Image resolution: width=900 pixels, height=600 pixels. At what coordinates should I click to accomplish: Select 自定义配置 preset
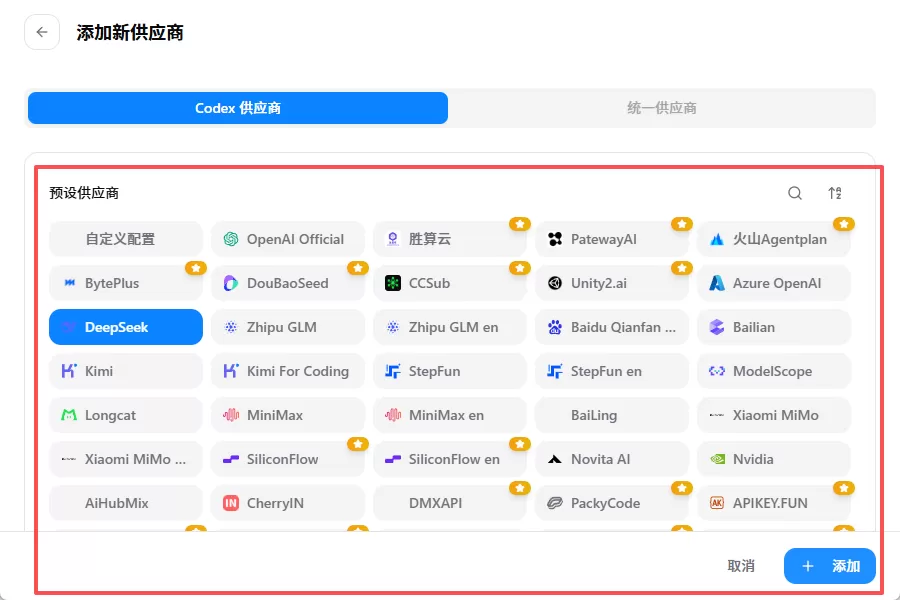[x=126, y=239]
